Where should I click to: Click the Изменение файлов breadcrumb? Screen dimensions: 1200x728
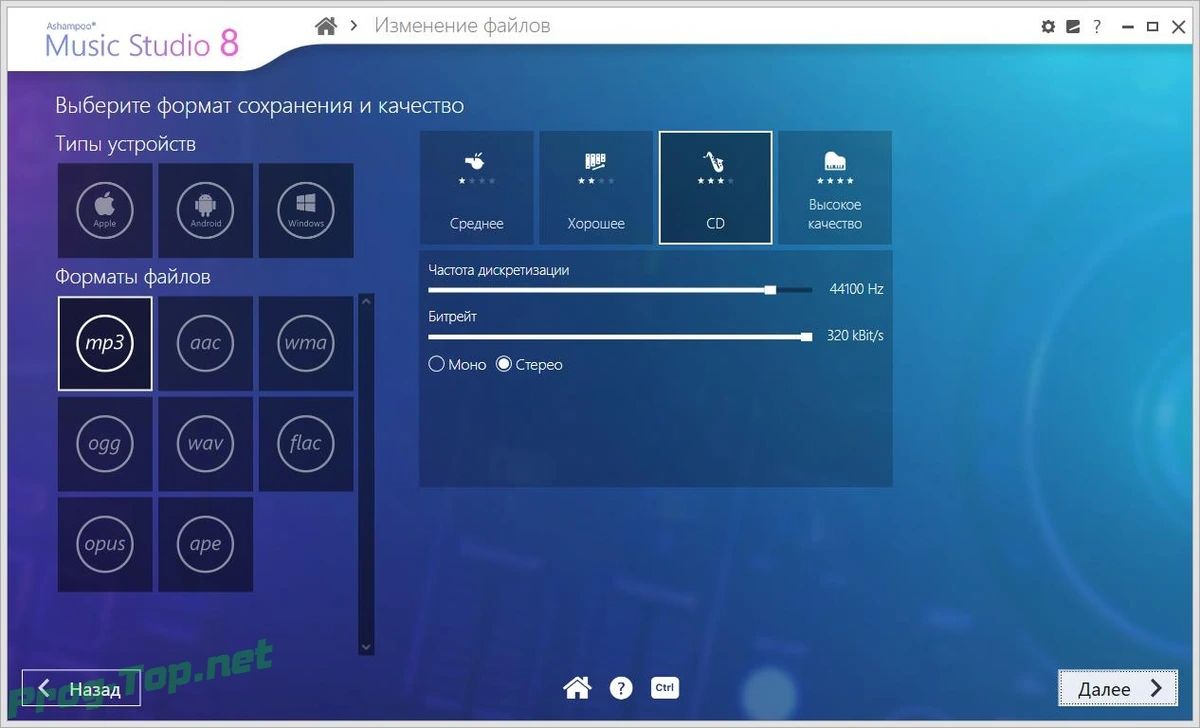pyautogui.click(x=462, y=26)
